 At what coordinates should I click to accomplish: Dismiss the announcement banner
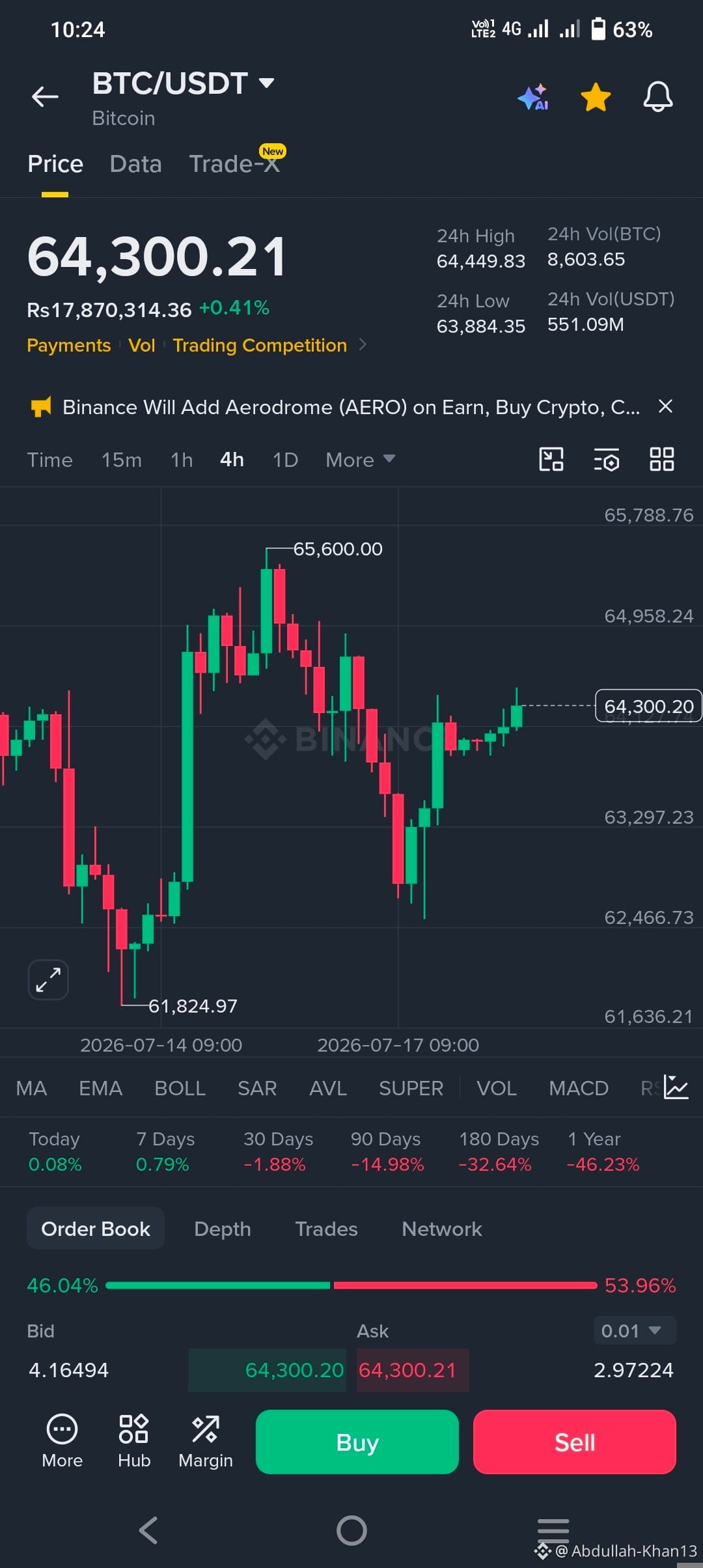click(x=665, y=406)
